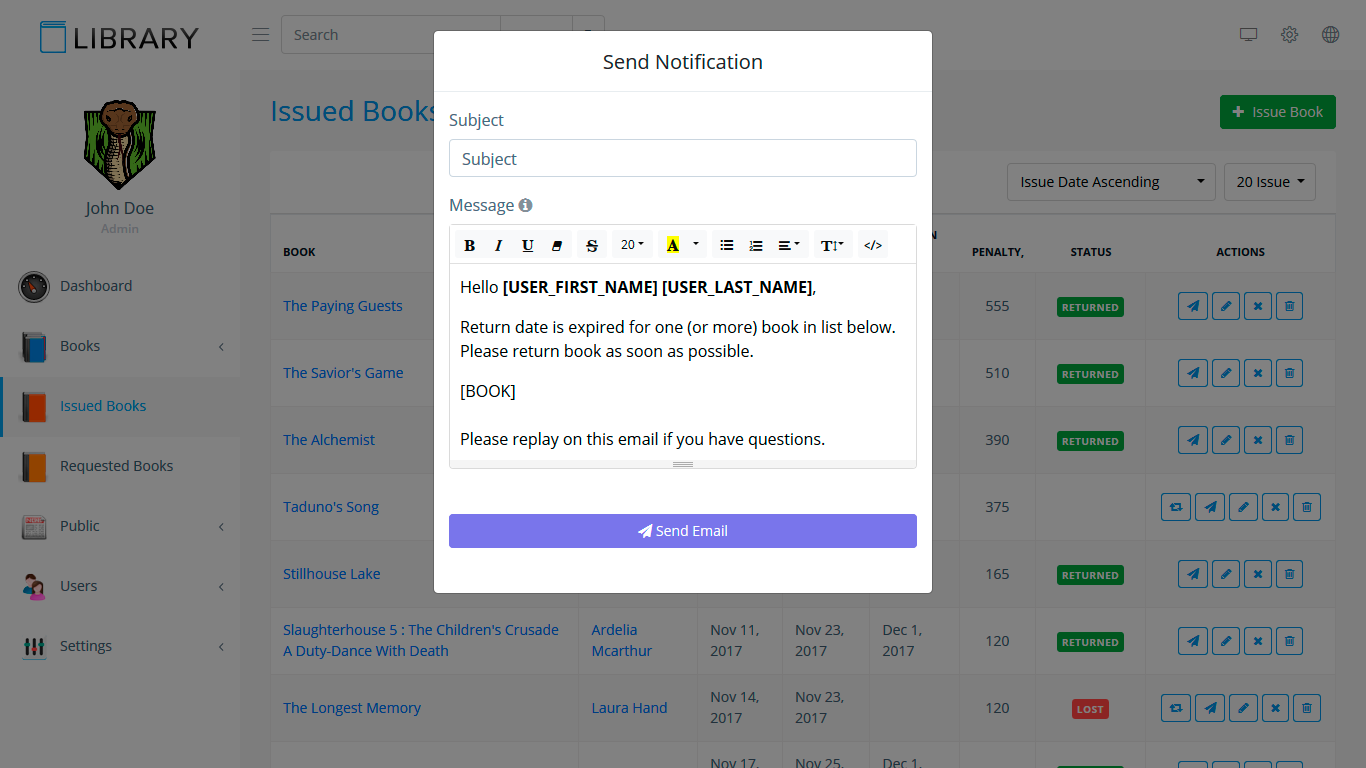Click the hamburger menu icon
1366x768 pixels.
coord(261,35)
